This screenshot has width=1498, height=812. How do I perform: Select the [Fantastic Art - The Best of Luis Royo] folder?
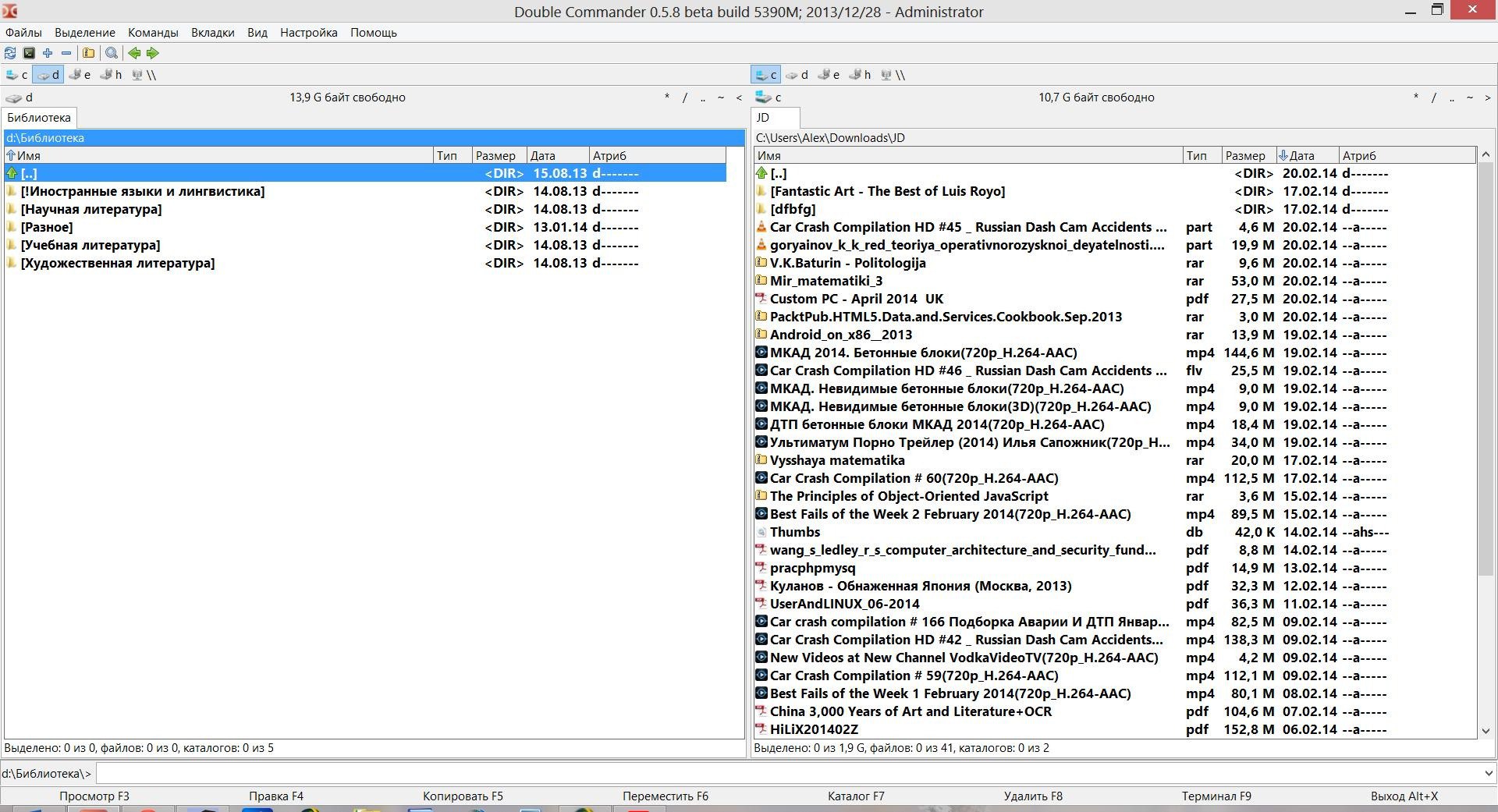(x=1115, y=191)
